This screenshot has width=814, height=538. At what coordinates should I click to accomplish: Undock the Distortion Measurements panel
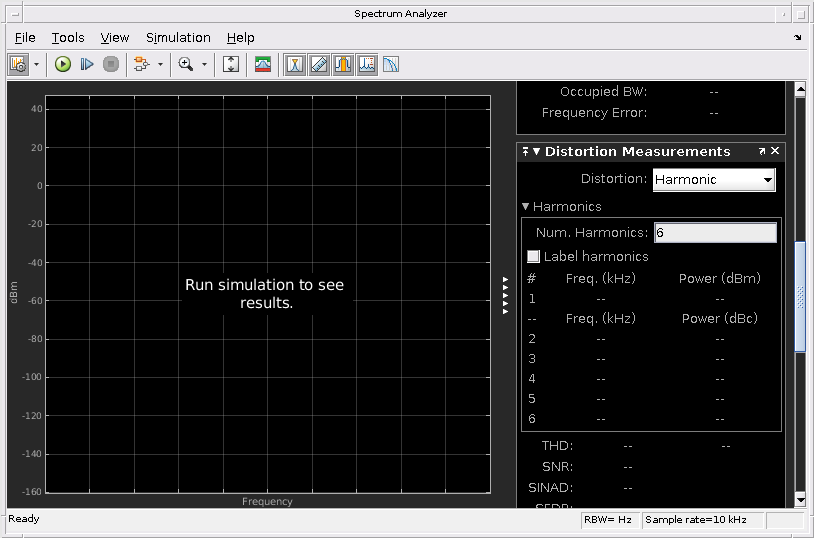(761, 151)
